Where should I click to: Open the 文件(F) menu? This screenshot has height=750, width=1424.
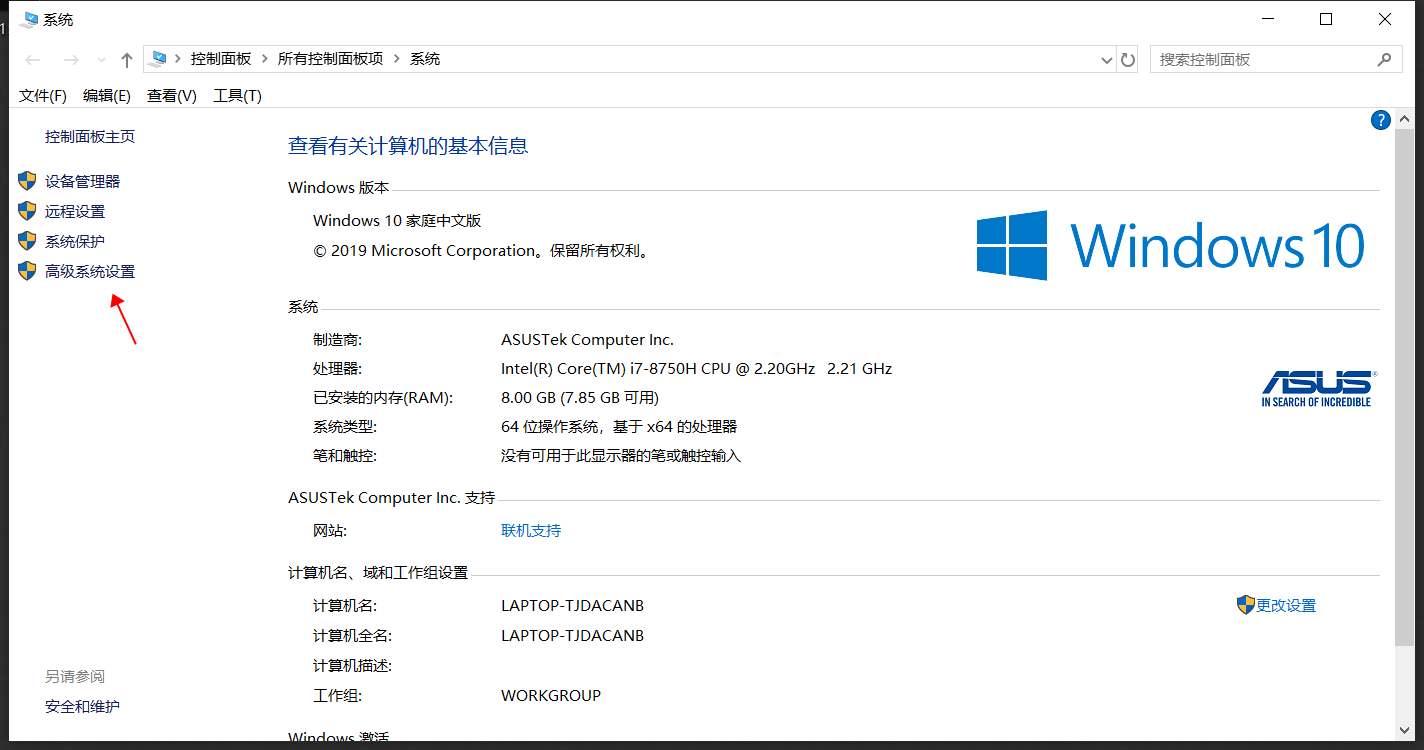pos(43,95)
